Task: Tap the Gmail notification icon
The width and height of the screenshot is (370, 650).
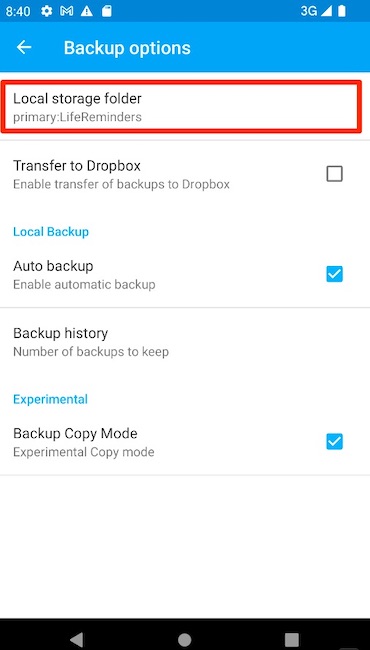Action: pyautogui.click(x=67, y=11)
